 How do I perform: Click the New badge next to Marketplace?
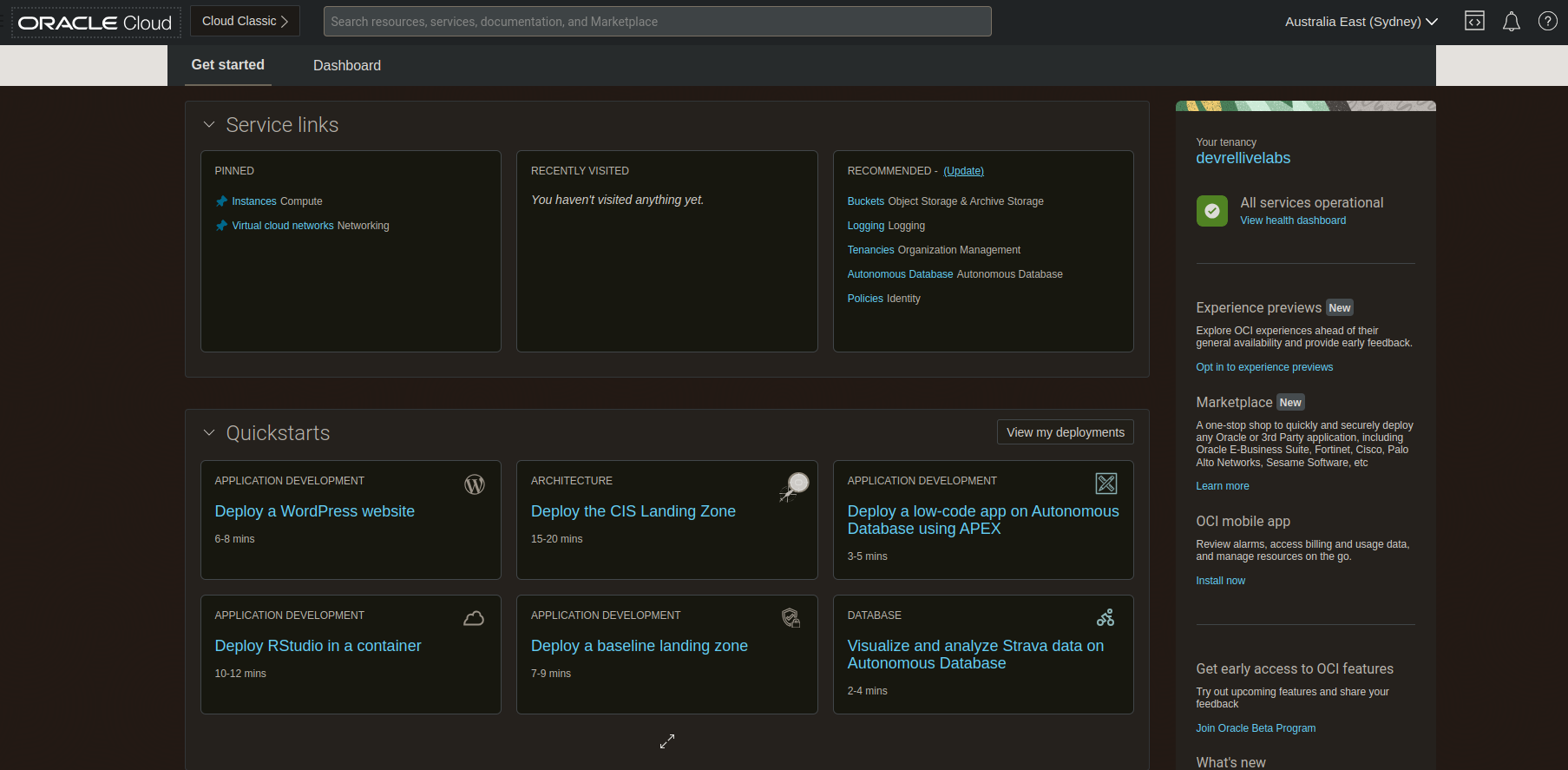[1290, 403]
